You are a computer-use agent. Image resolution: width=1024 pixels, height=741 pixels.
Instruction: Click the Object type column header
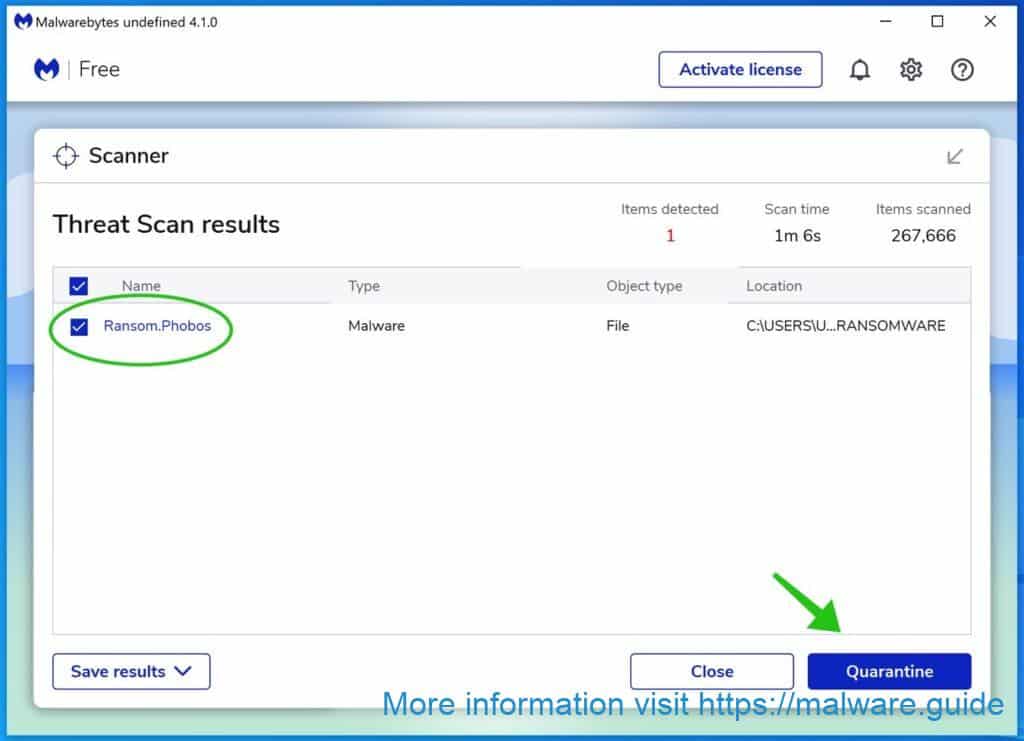tap(644, 286)
